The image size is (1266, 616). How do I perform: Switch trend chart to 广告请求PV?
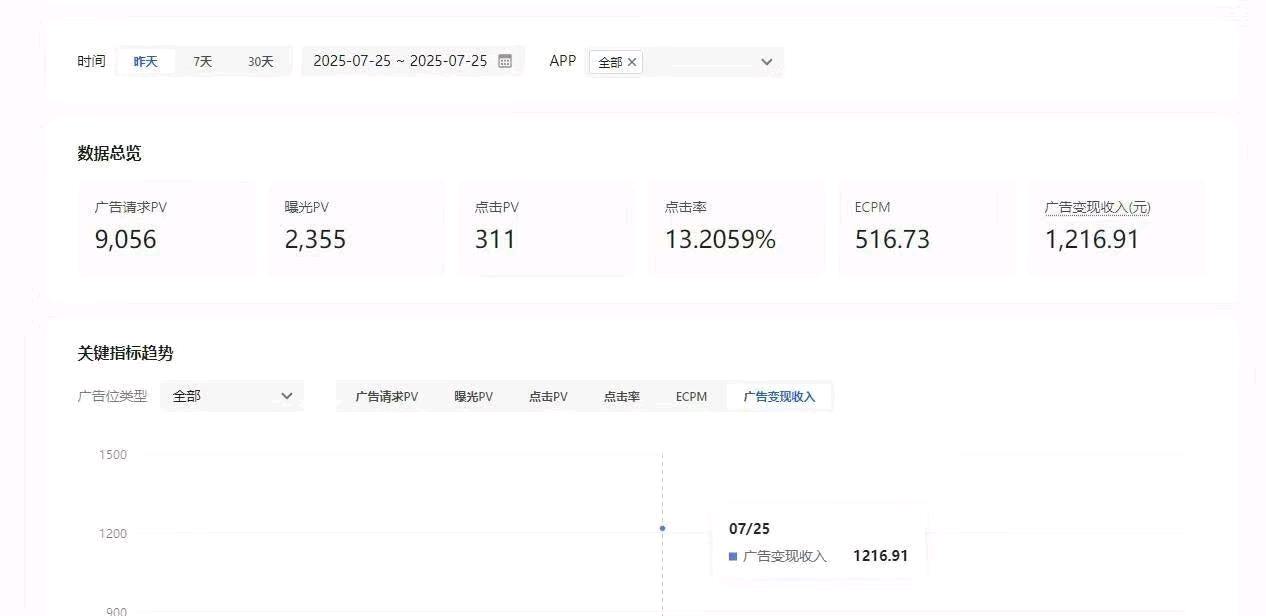pyautogui.click(x=387, y=397)
